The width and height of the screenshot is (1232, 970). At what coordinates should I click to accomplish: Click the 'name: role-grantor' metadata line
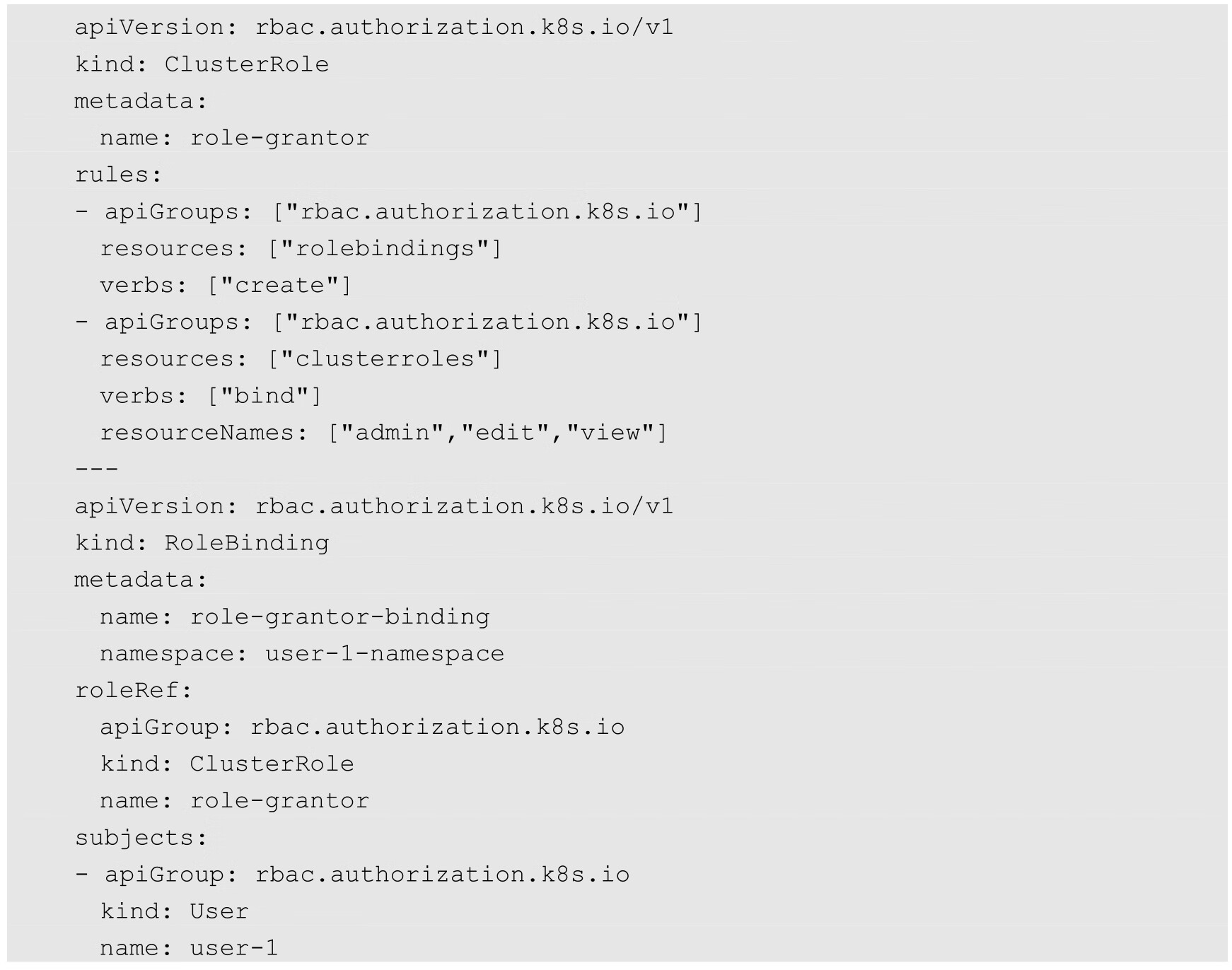(x=234, y=138)
